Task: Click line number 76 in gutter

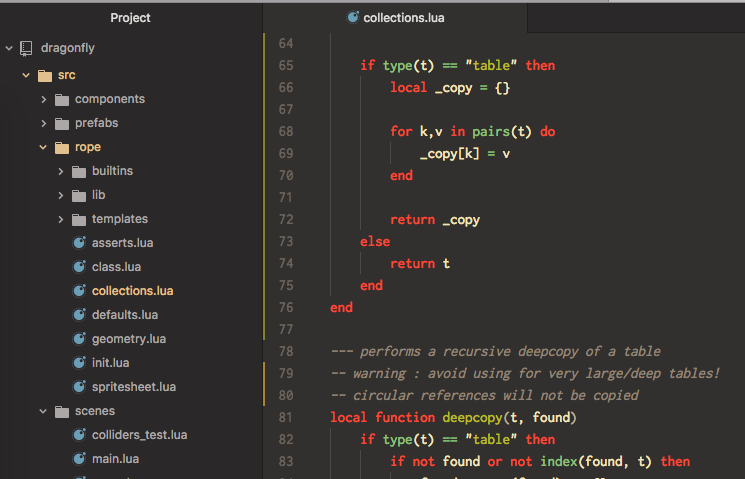Action: pos(286,307)
